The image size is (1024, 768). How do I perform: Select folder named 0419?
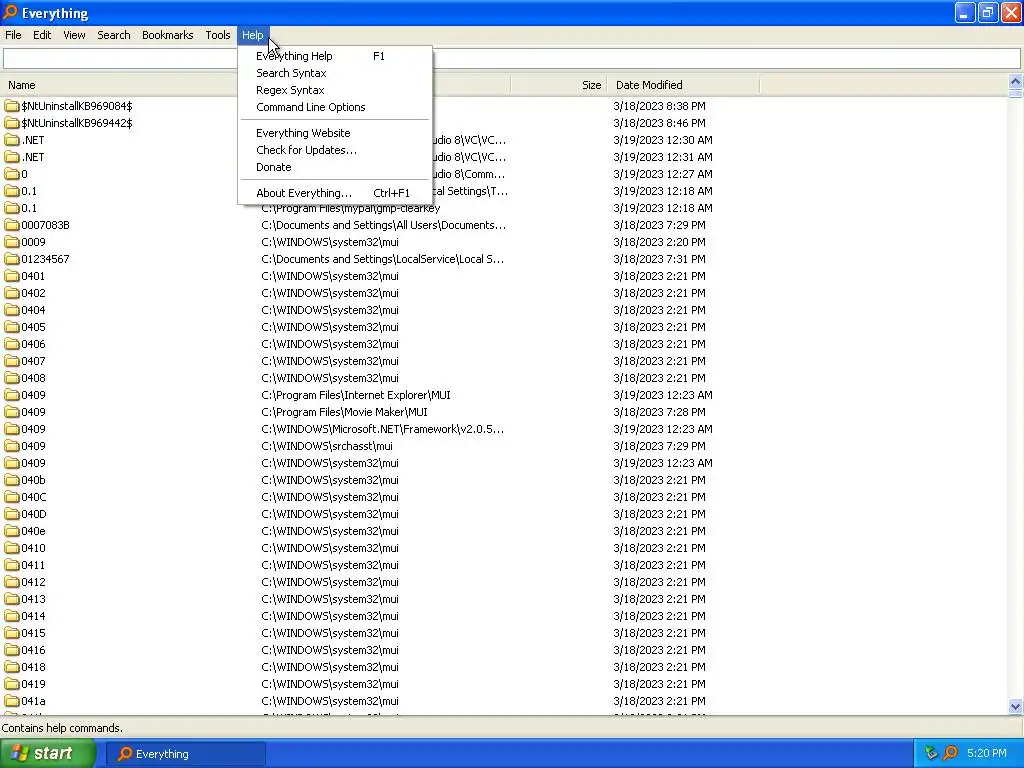pos(33,684)
